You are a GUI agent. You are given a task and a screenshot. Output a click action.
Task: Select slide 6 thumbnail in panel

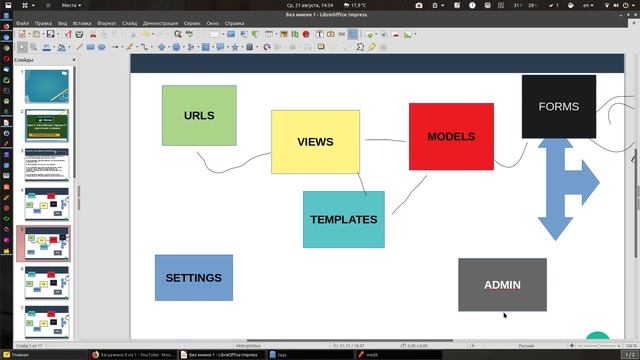click(47, 282)
